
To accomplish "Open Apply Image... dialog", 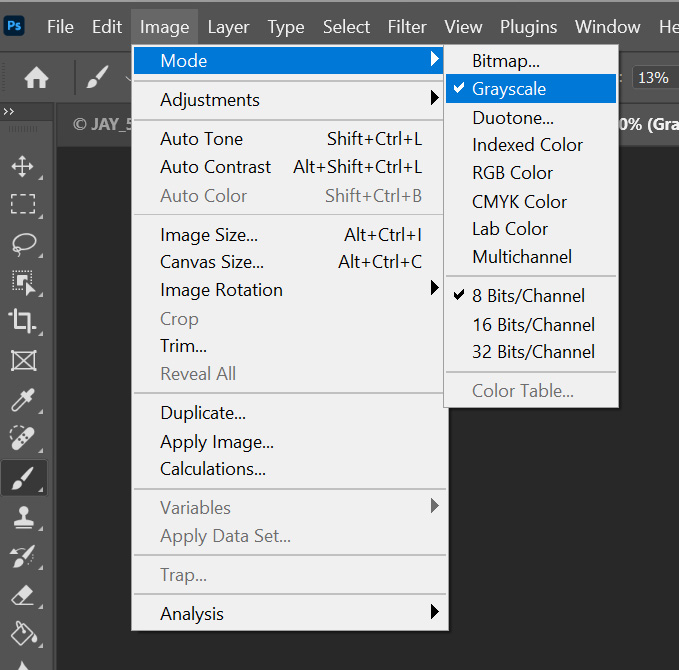I will [x=288, y=442].
